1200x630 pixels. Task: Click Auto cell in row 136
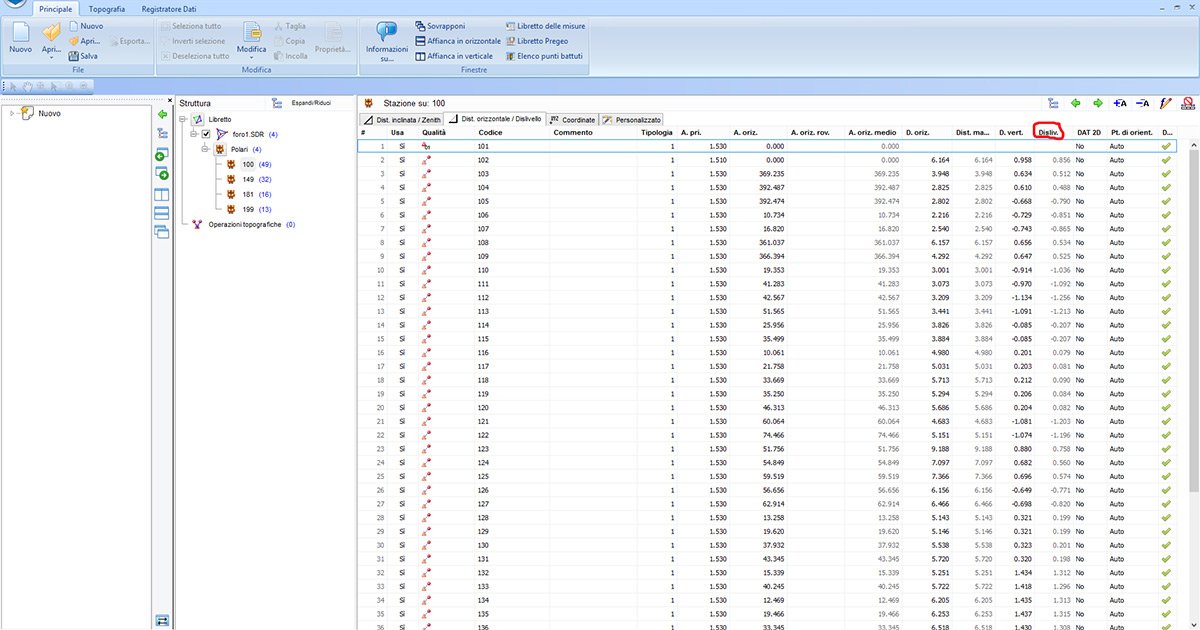point(1116,628)
